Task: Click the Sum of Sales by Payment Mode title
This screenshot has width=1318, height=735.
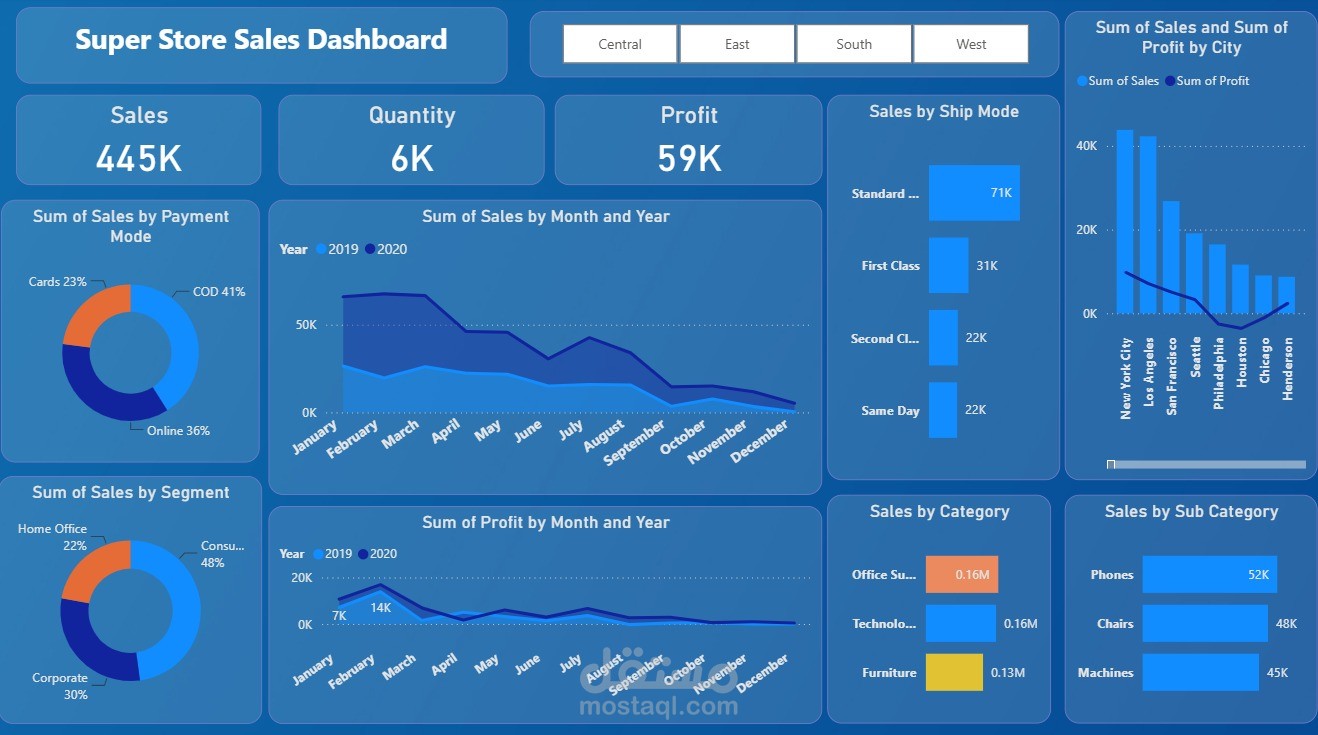Action: [x=131, y=226]
